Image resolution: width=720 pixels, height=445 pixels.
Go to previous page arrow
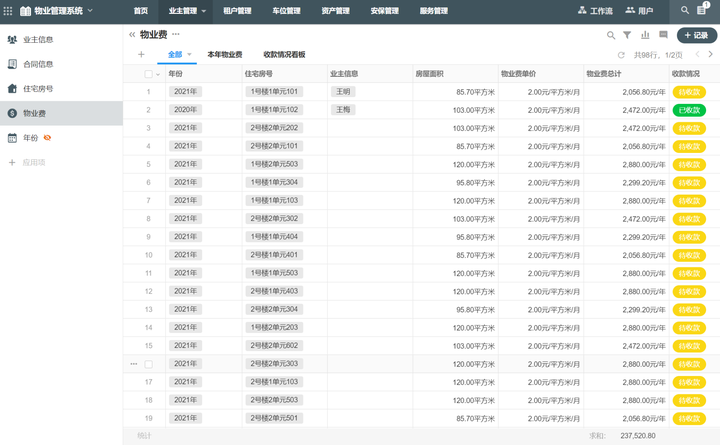(x=697, y=54)
